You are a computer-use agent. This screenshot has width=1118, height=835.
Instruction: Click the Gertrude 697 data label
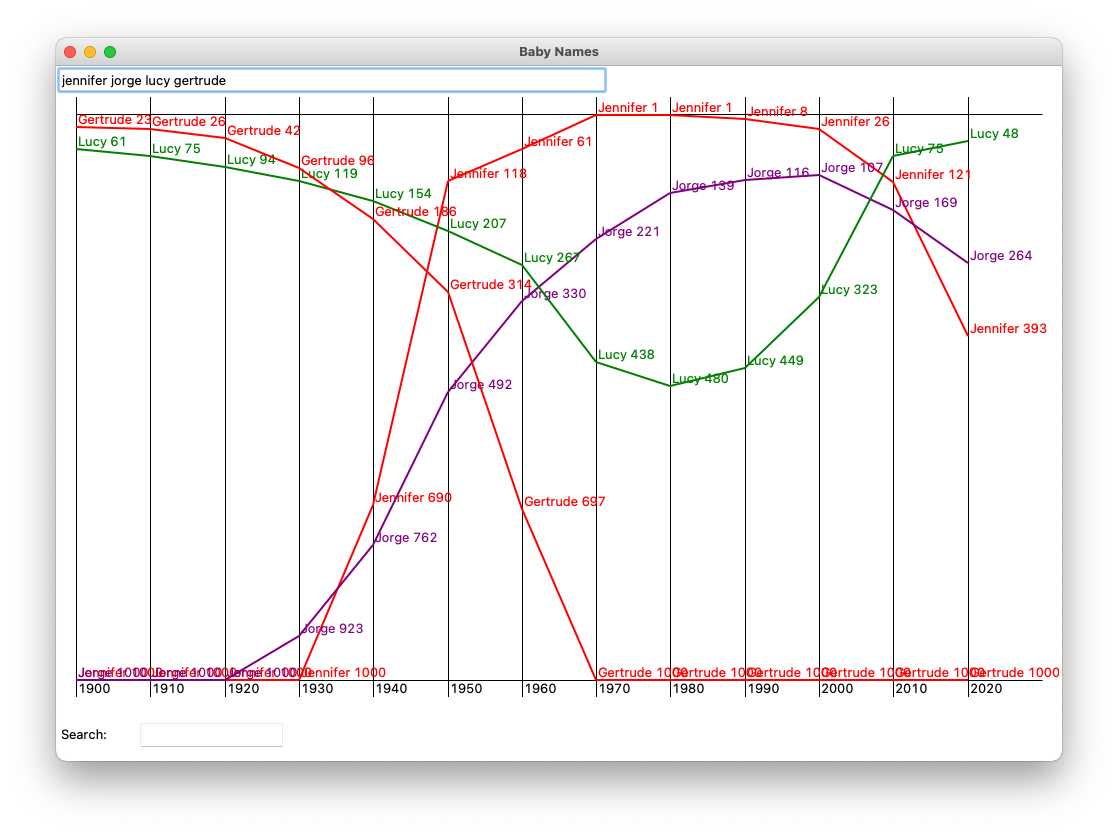[564, 502]
